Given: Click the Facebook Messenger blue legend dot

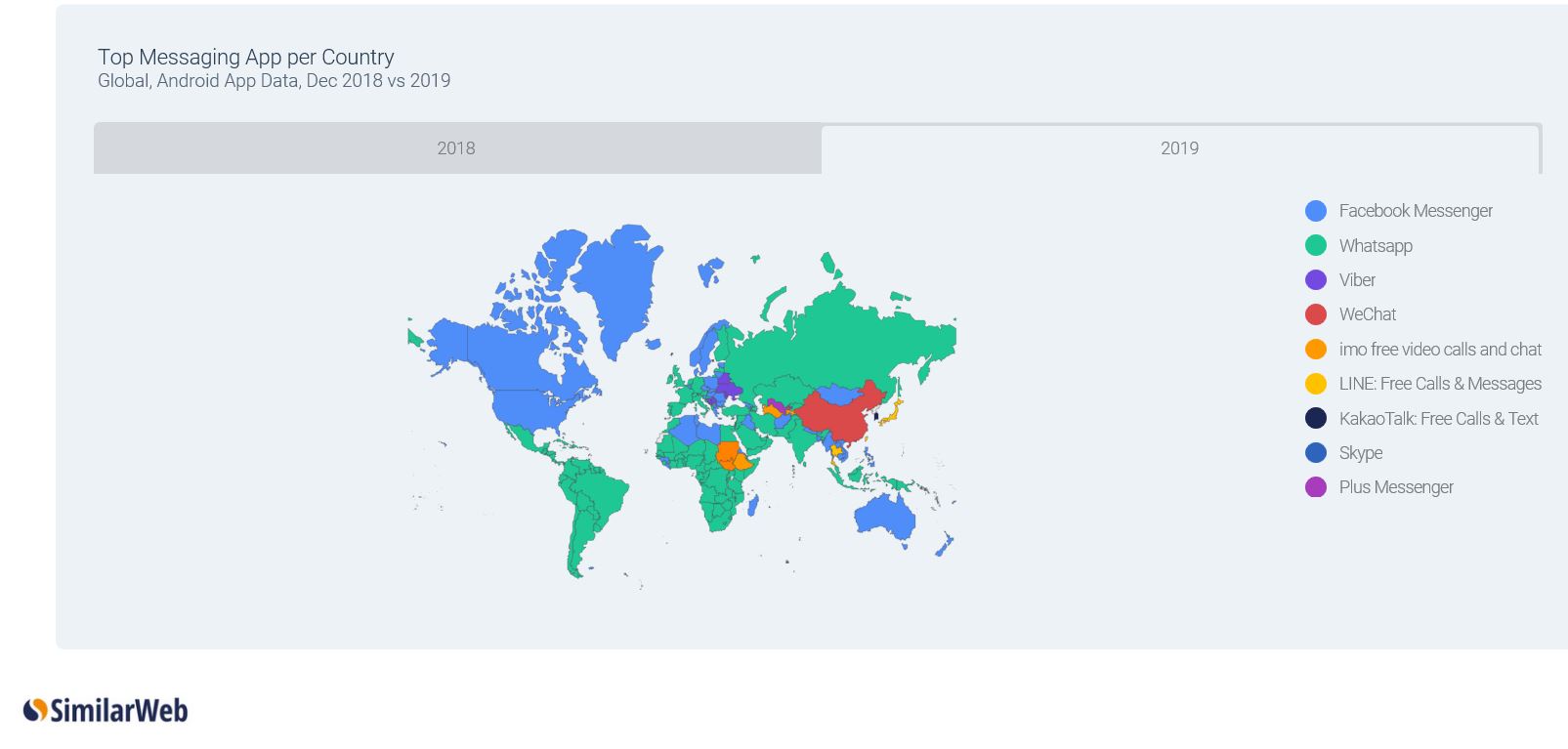Looking at the screenshot, I should pos(1316,211).
